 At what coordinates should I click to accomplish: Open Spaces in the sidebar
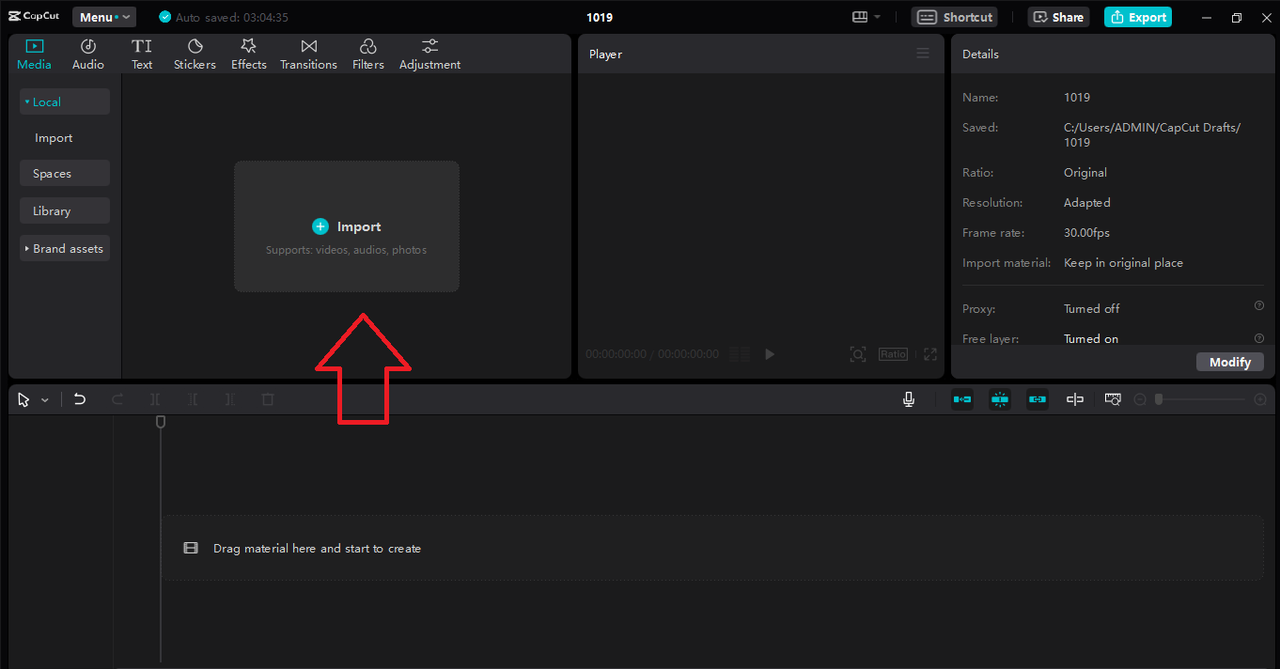65,173
